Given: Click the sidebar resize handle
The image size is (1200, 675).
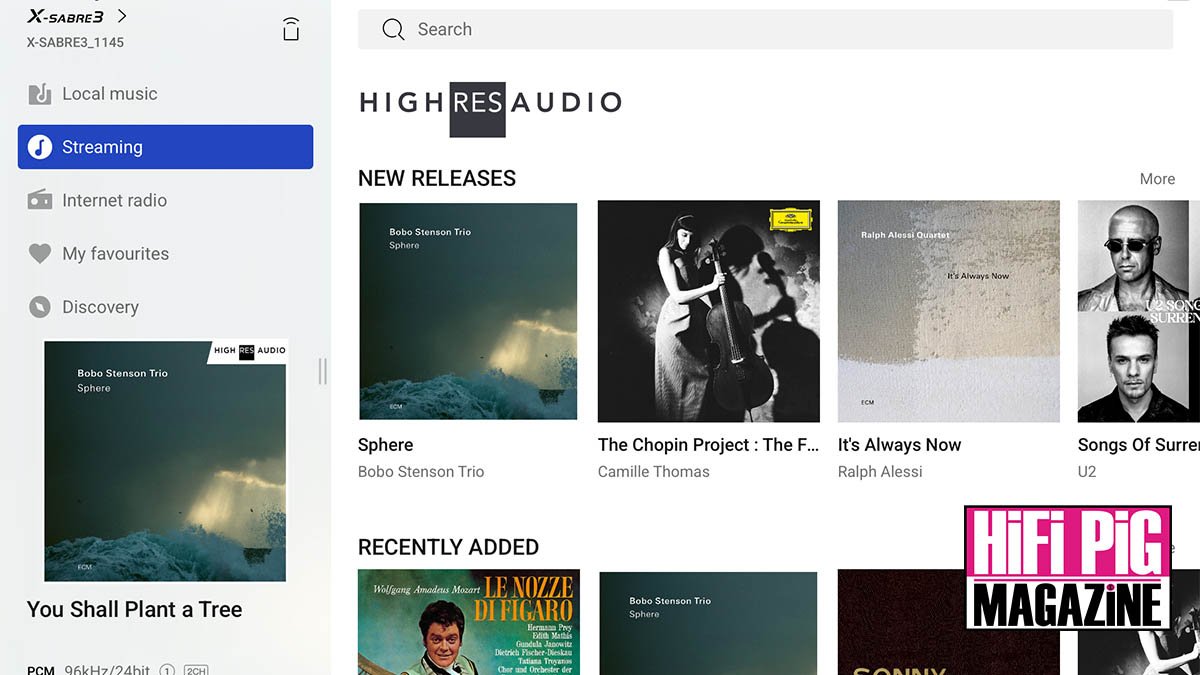Looking at the screenshot, I should 322,371.
